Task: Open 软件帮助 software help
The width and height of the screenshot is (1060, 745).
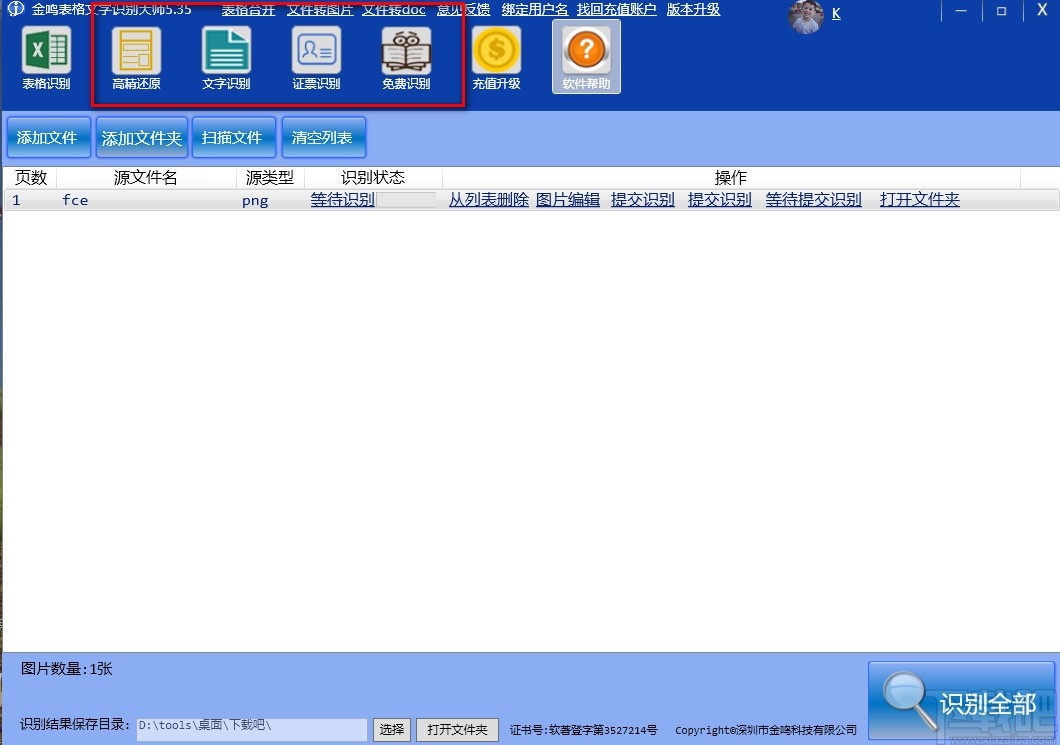Action: coord(585,57)
